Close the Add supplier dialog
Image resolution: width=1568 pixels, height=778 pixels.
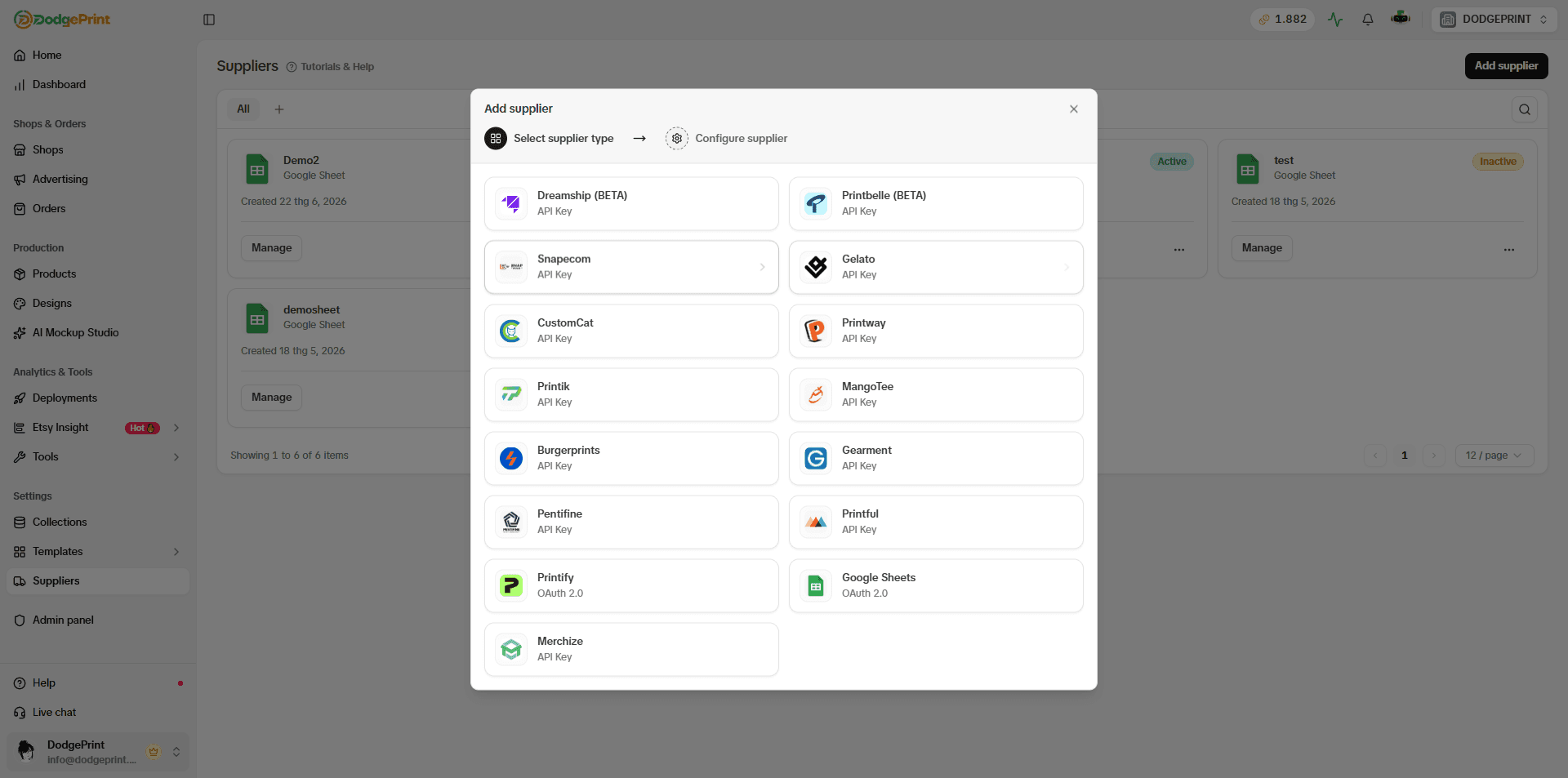coord(1074,109)
